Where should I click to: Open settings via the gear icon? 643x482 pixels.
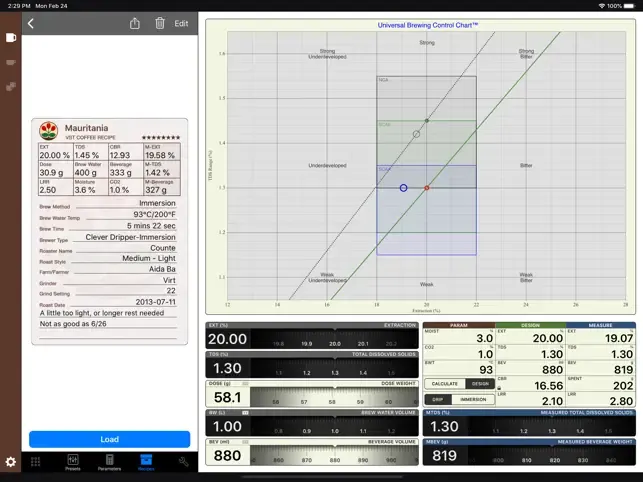pos(11,462)
